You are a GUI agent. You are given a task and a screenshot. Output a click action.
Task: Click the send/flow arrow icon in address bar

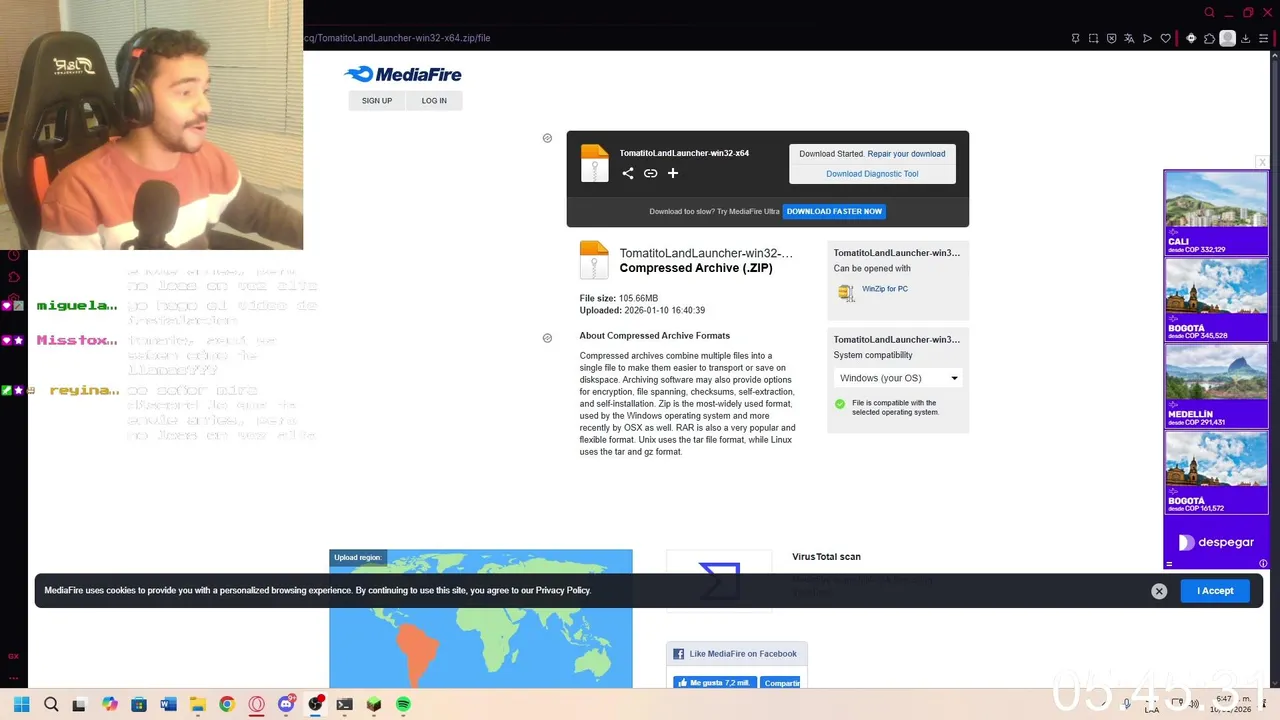click(1147, 38)
